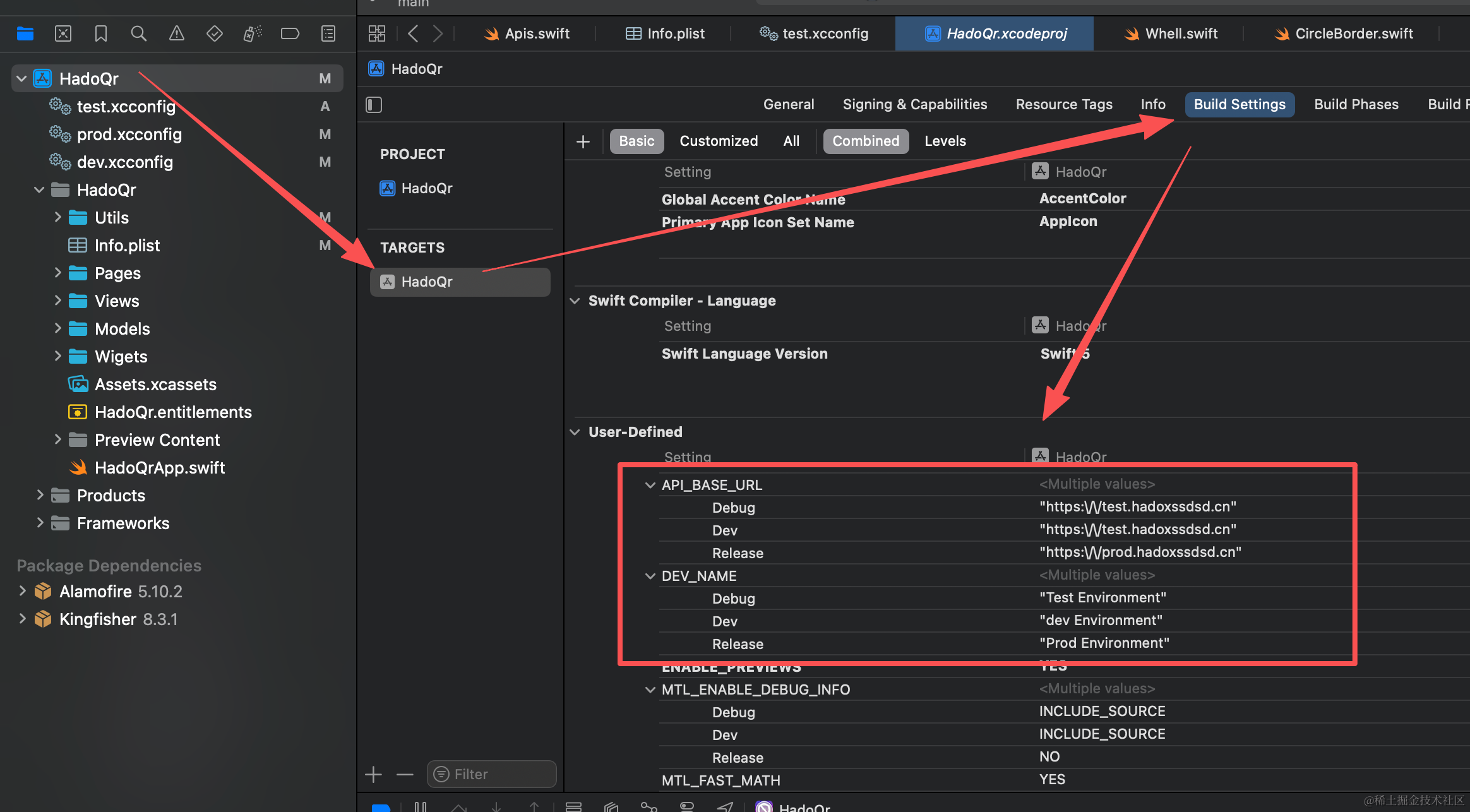Open the bookmark navigator icon

(x=101, y=33)
